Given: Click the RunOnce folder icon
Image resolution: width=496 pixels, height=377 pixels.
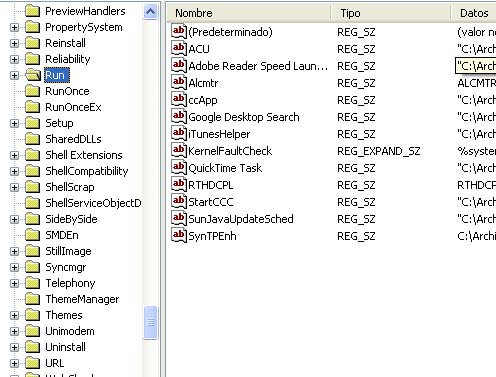Looking at the screenshot, I should (33, 91).
